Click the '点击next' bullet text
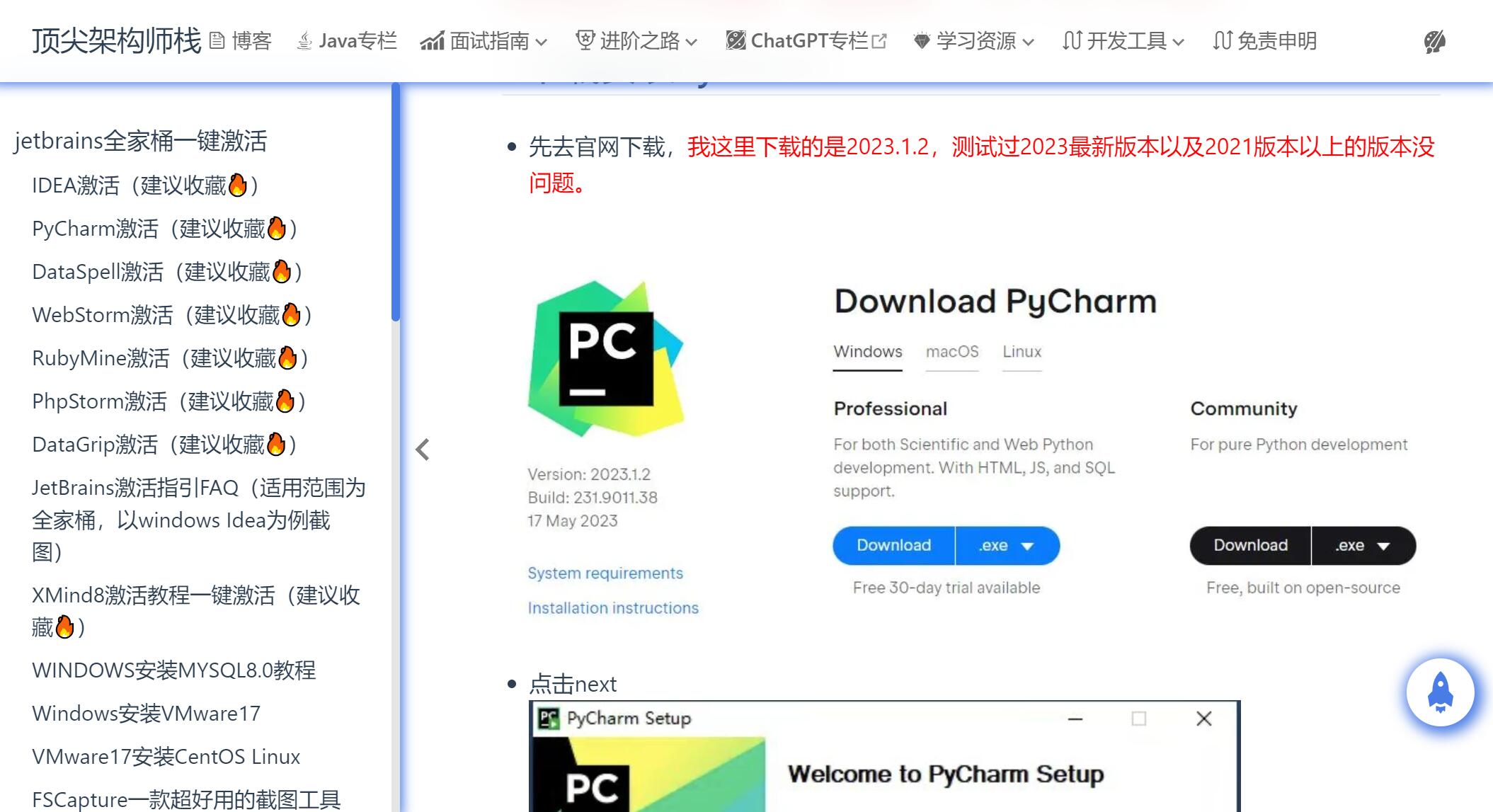The height and width of the screenshot is (812, 1493). (573, 684)
